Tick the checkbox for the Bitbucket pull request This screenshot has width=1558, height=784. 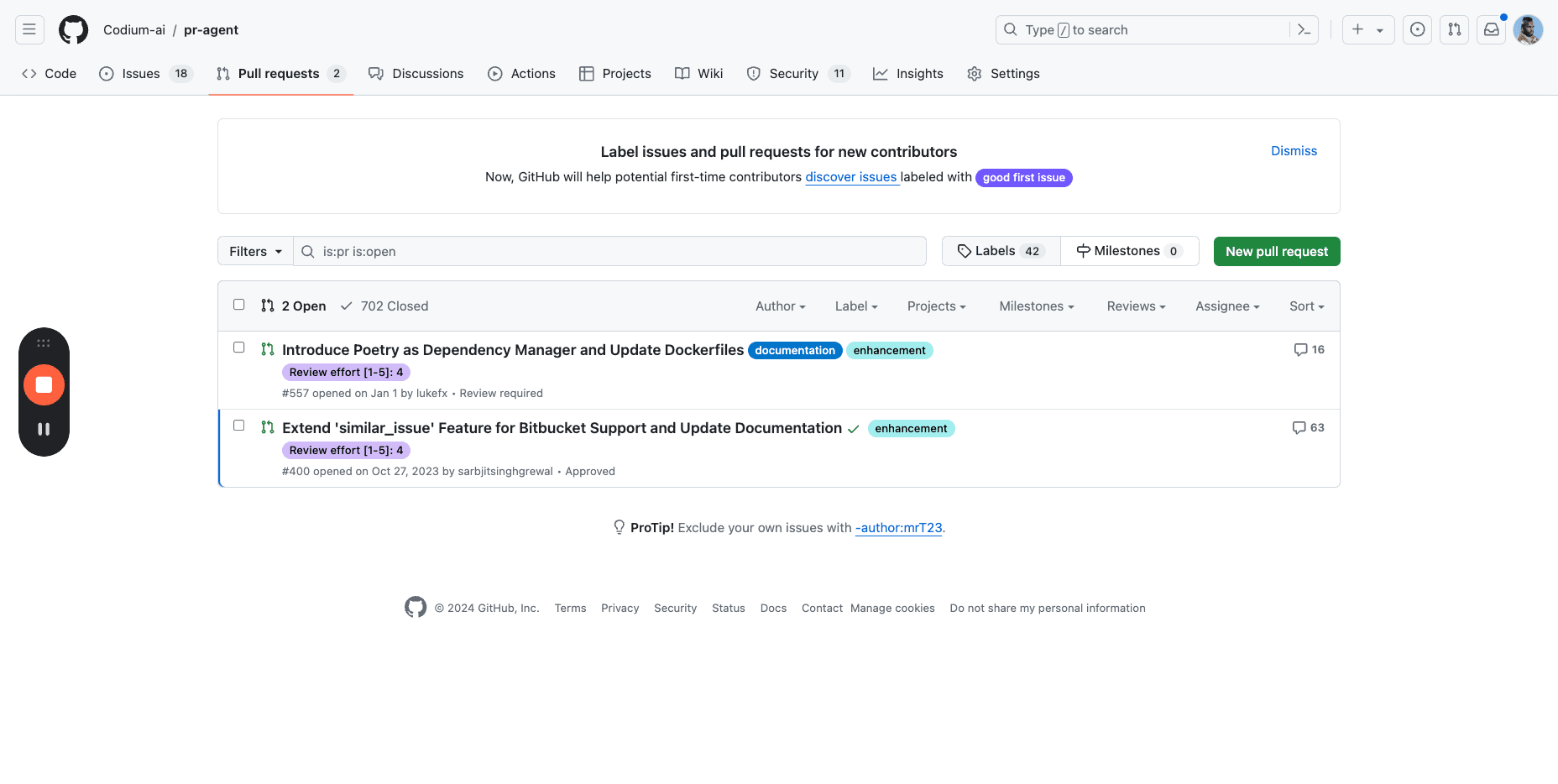pos(239,426)
